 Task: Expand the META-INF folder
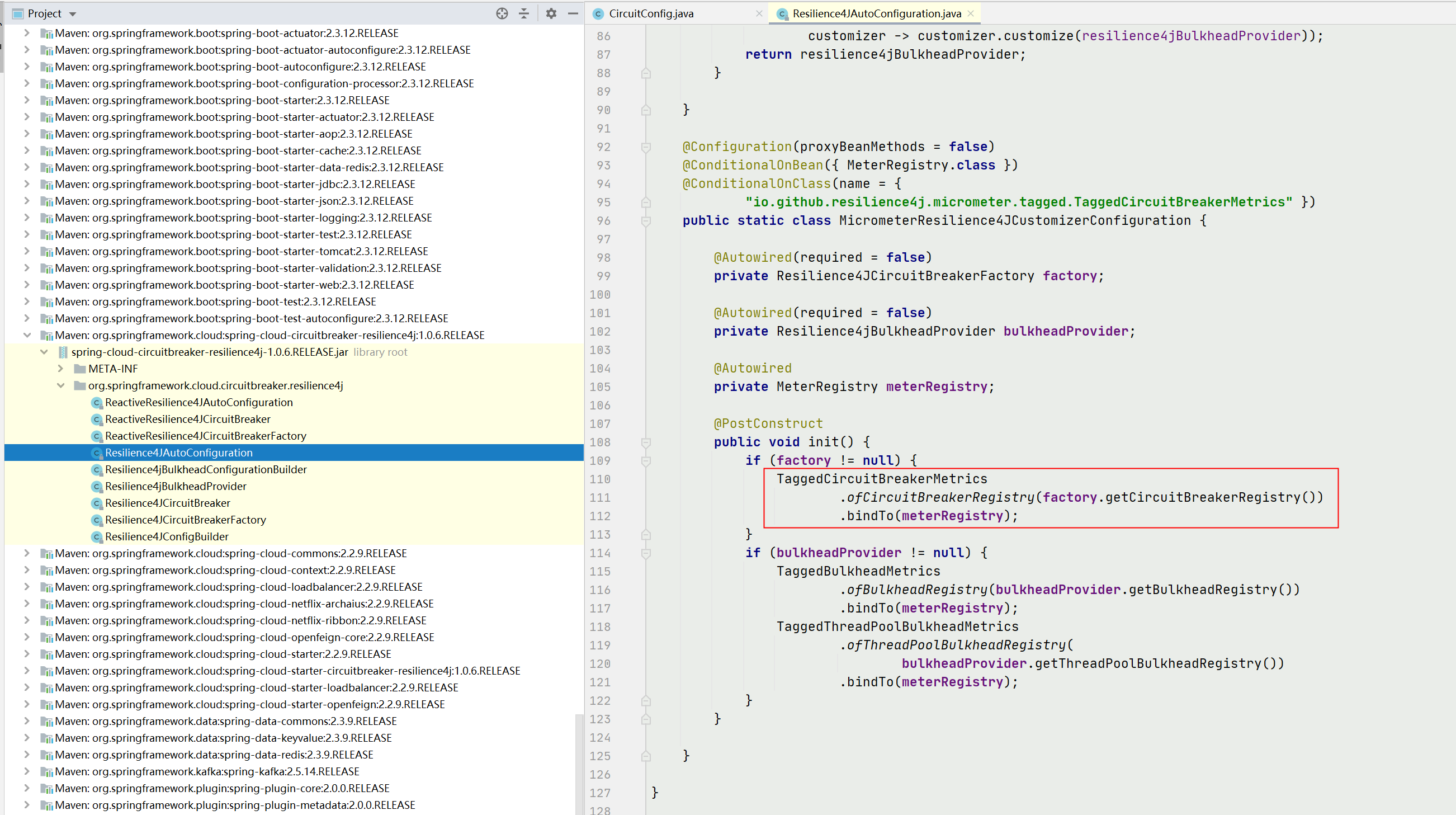coord(60,369)
